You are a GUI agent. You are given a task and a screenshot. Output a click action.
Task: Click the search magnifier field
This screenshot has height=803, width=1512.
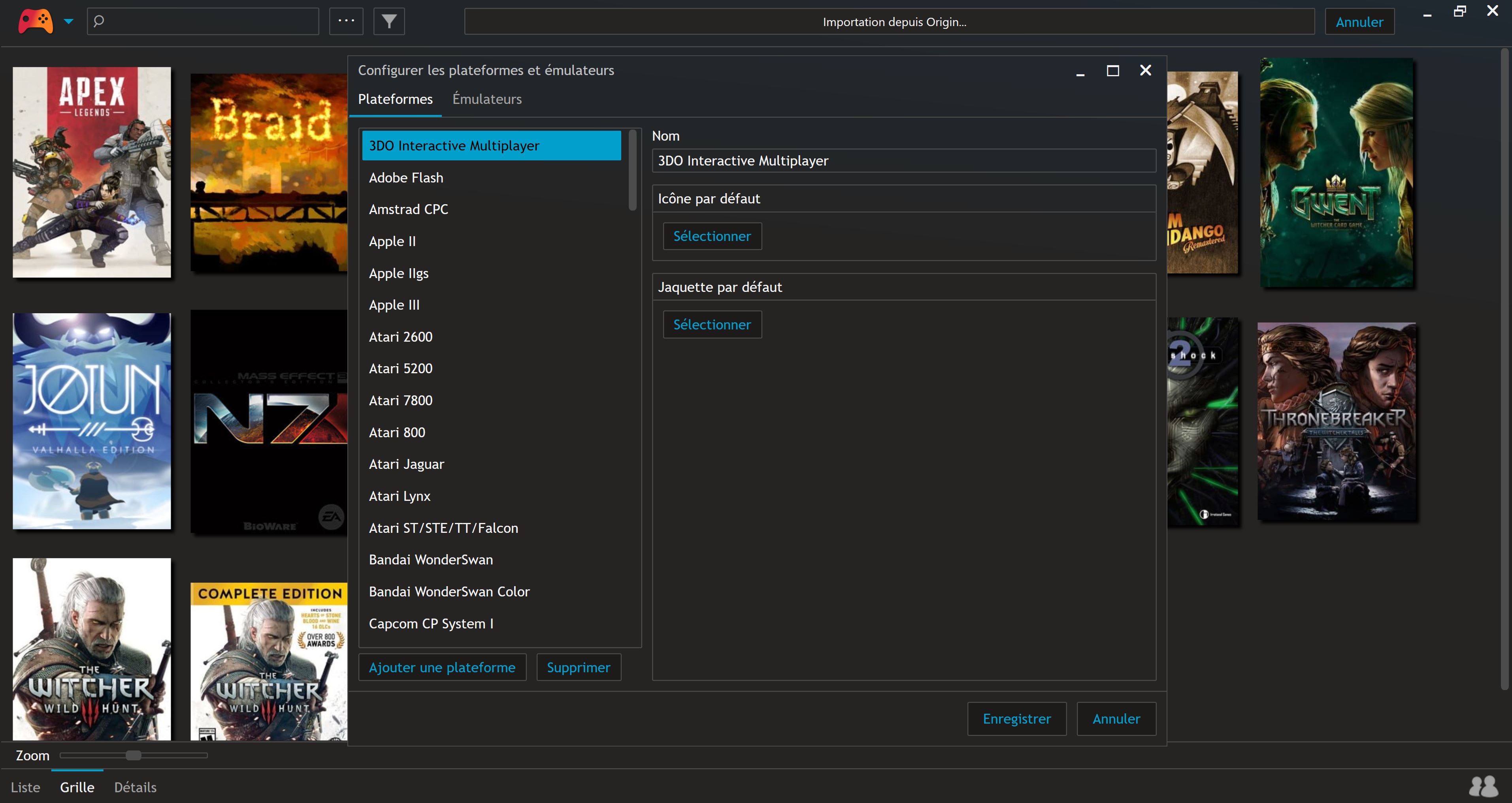coord(202,21)
